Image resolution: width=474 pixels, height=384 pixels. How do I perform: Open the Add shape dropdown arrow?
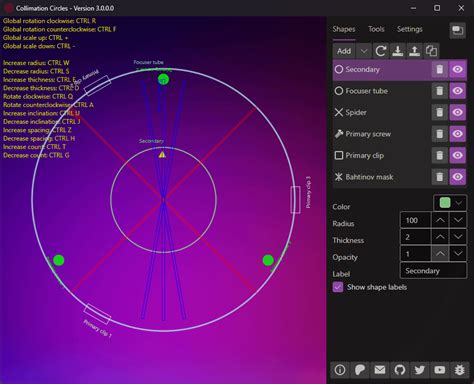click(364, 51)
